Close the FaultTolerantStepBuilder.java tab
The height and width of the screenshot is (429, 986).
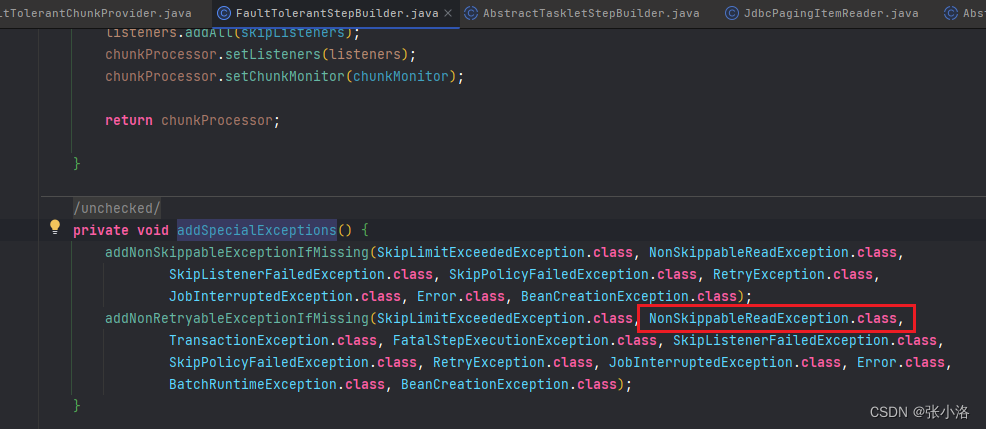[447, 13]
